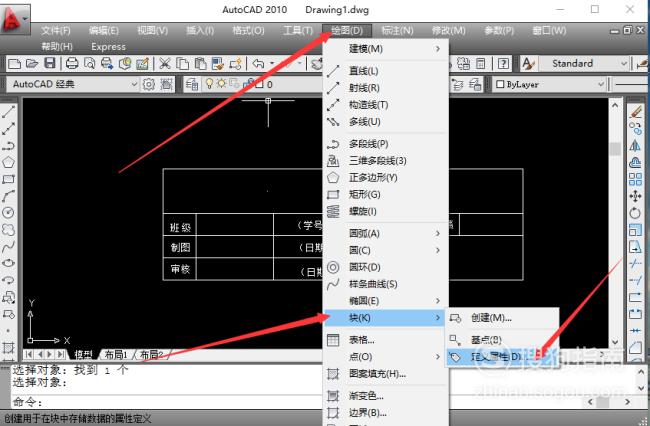The width and height of the screenshot is (650, 426).
Task: Open the 格式(O) menu
Action: pos(248,31)
